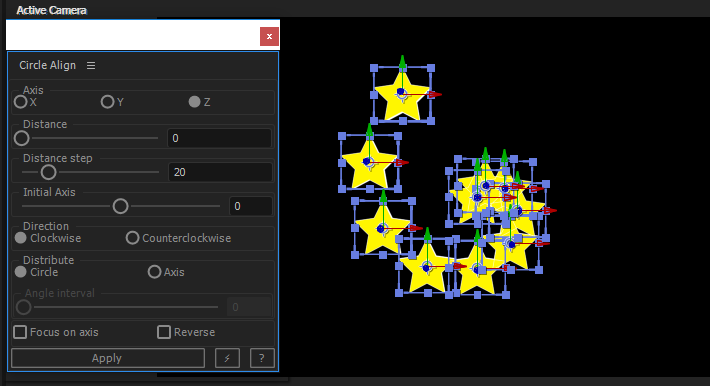Image resolution: width=710 pixels, height=386 pixels.
Task: Click the Distance step slider handle
Action: tap(48, 172)
